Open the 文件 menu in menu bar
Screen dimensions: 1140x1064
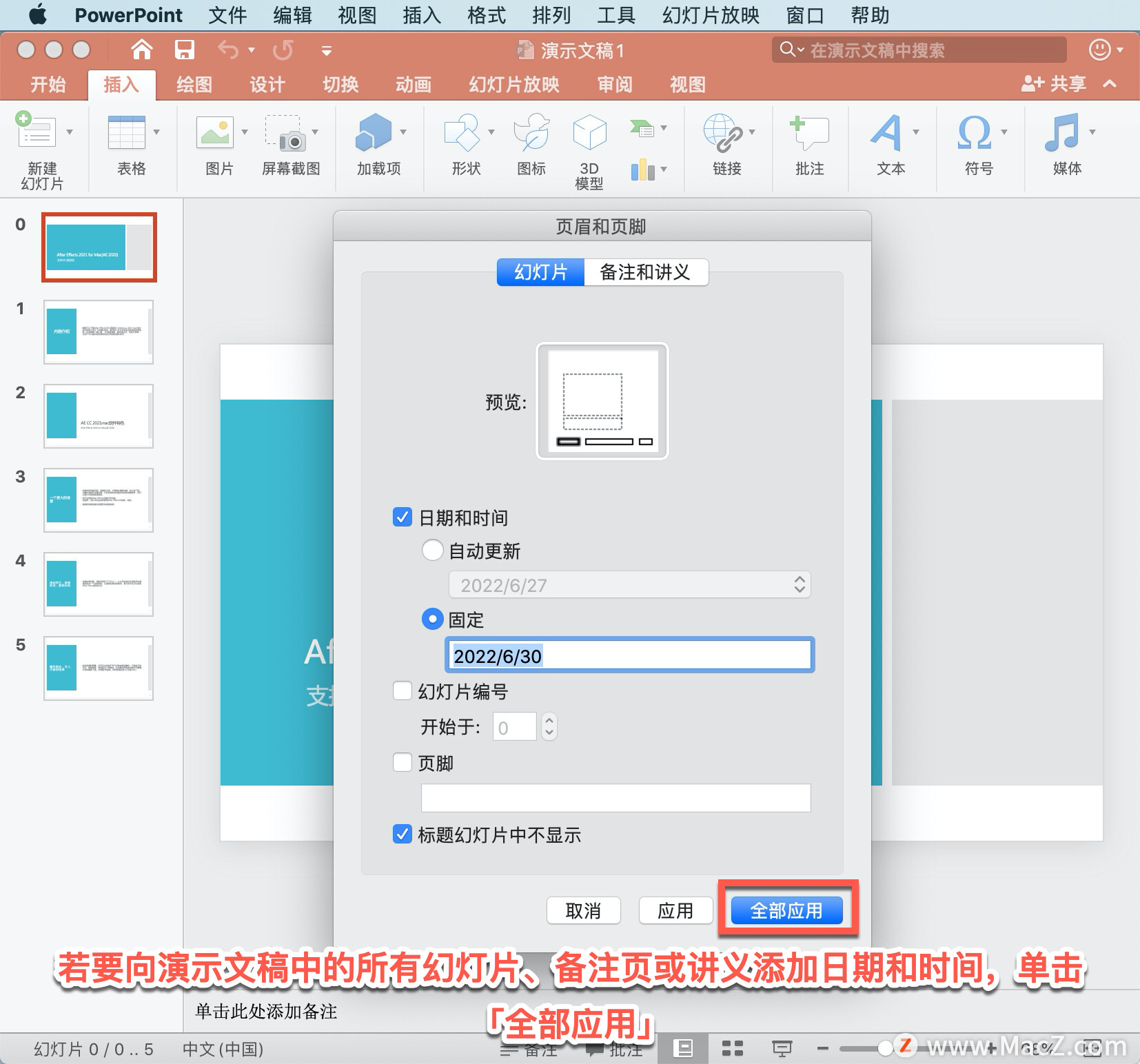pyautogui.click(x=227, y=14)
